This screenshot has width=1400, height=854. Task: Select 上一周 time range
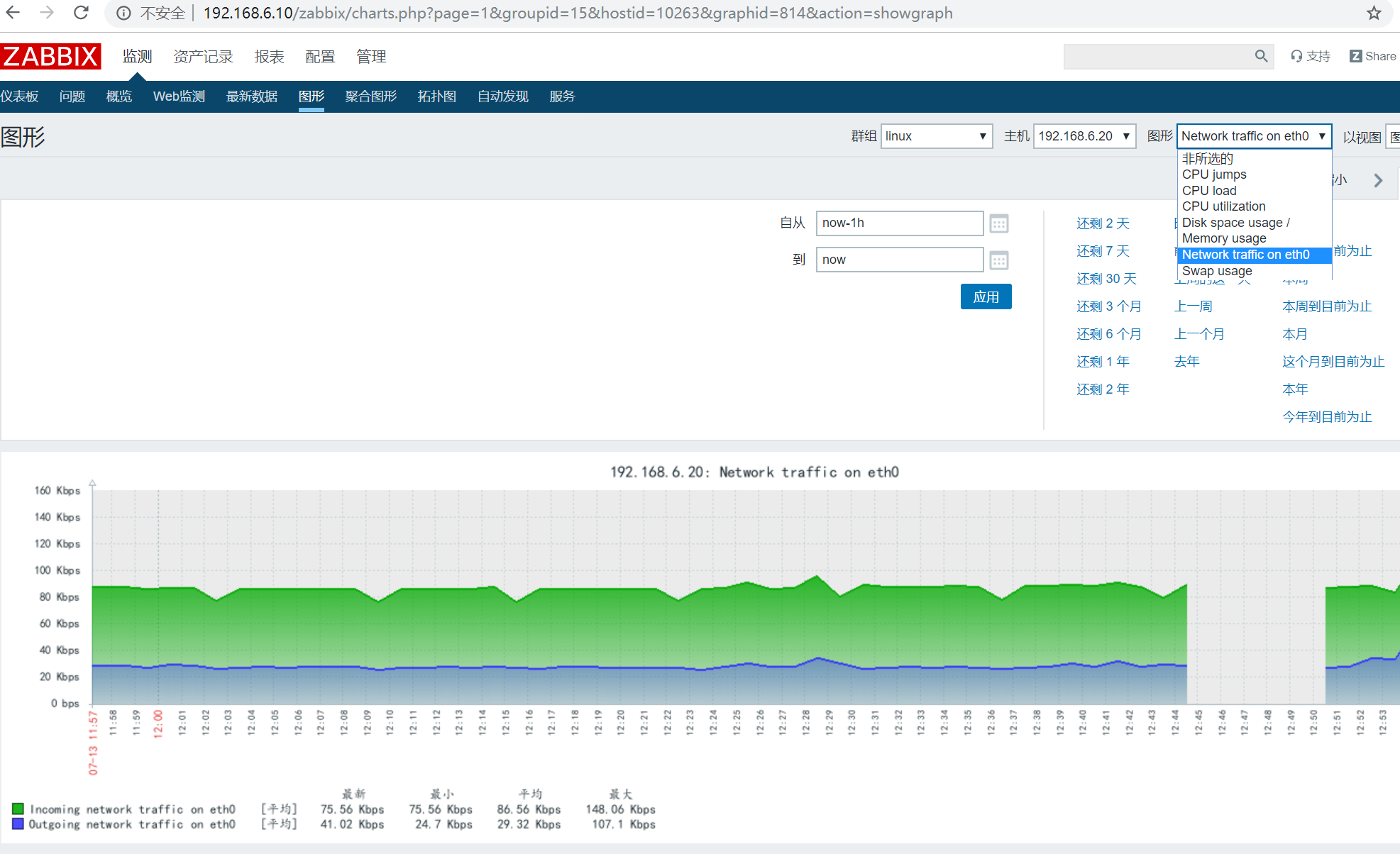tap(1194, 306)
